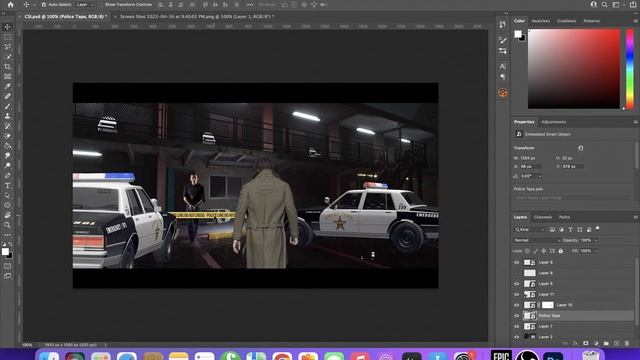The width and height of the screenshot is (640, 360).
Task: Toggle Auto-Select checkbox
Action: pos(44,4)
